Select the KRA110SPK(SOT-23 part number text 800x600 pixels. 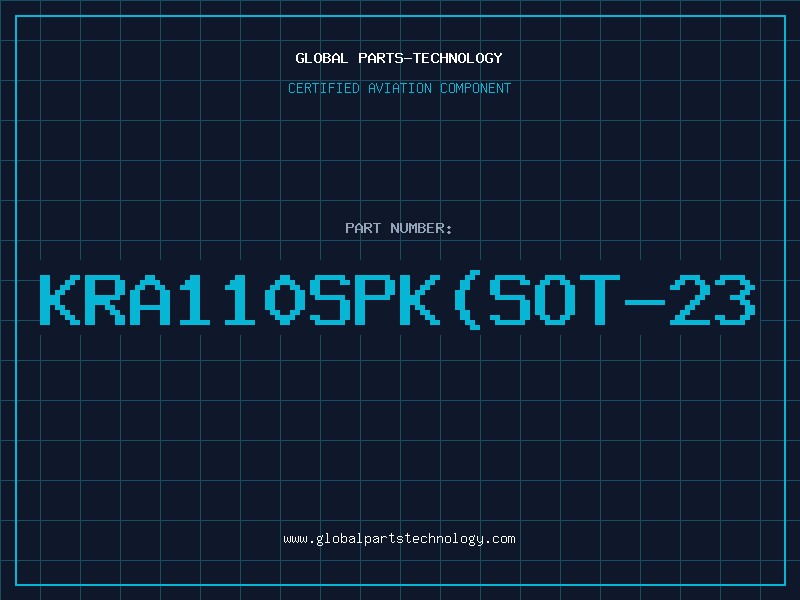tap(397, 300)
